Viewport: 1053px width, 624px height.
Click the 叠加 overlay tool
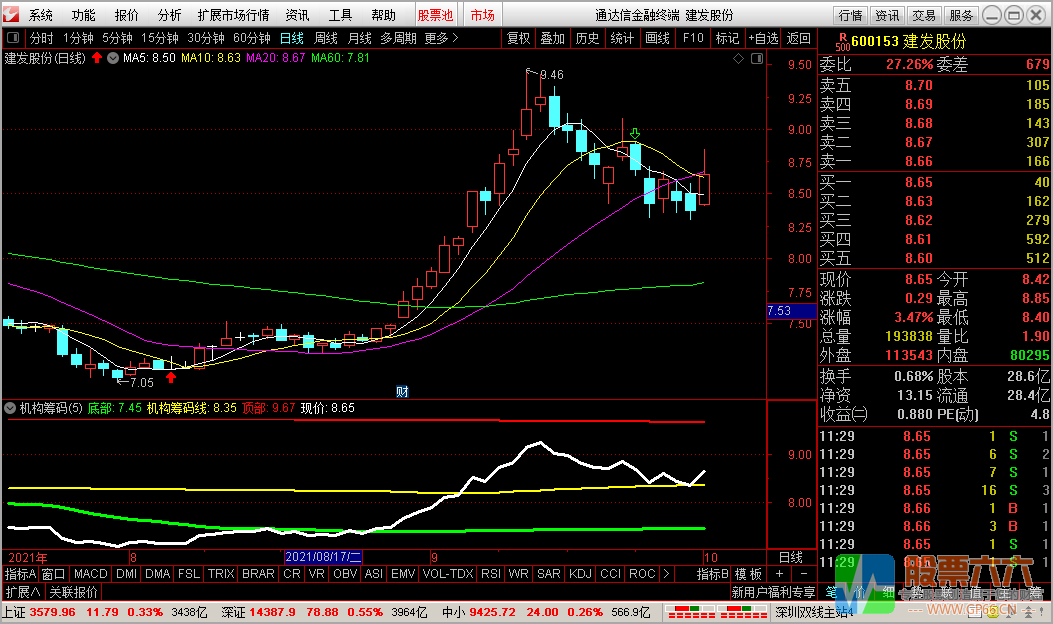tap(553, 38)
